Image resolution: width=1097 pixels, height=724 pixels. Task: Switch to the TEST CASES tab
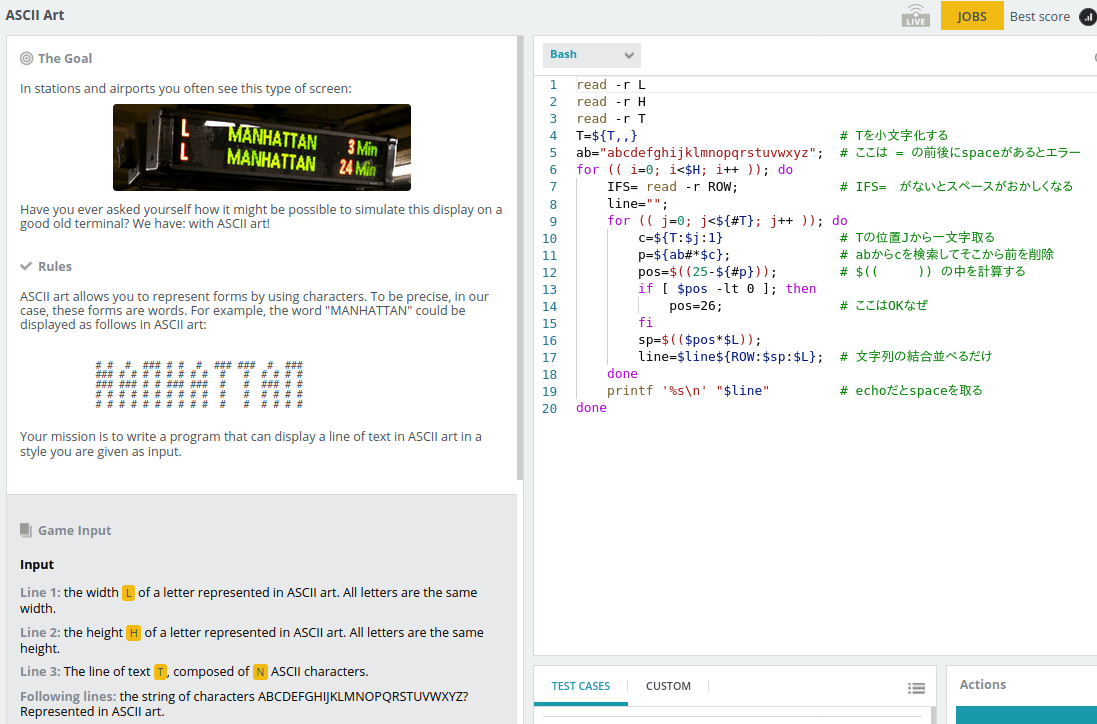(x=580, y=686)
